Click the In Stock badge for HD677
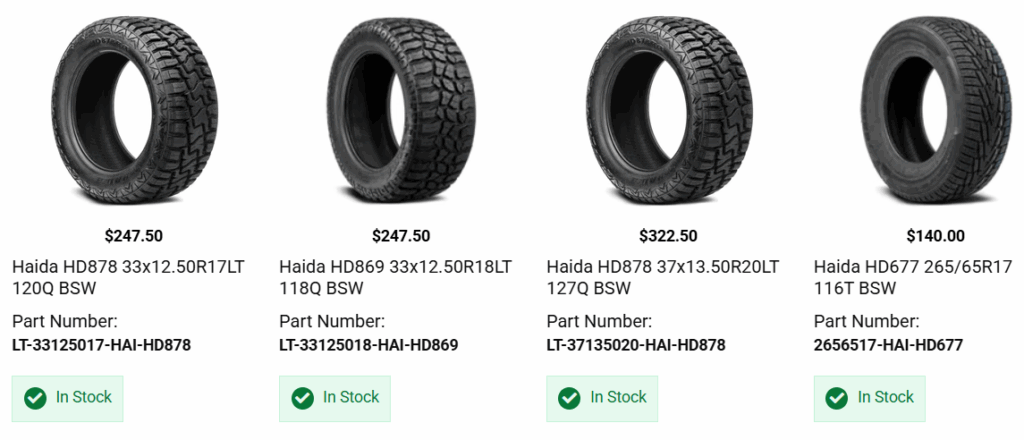The height and width of the screenshot is (440, 1024). 870,398
